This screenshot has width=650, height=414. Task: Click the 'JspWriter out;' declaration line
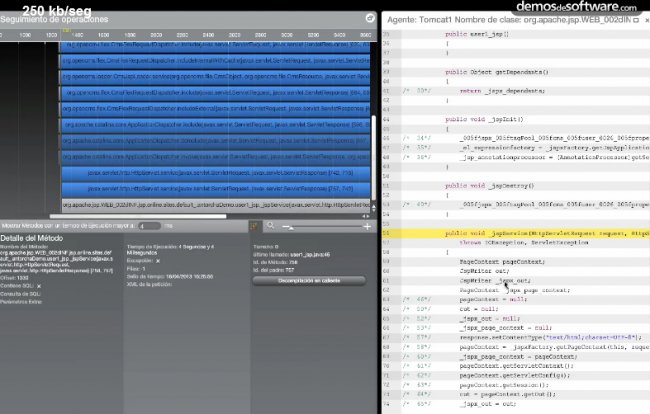click(484, 271)
